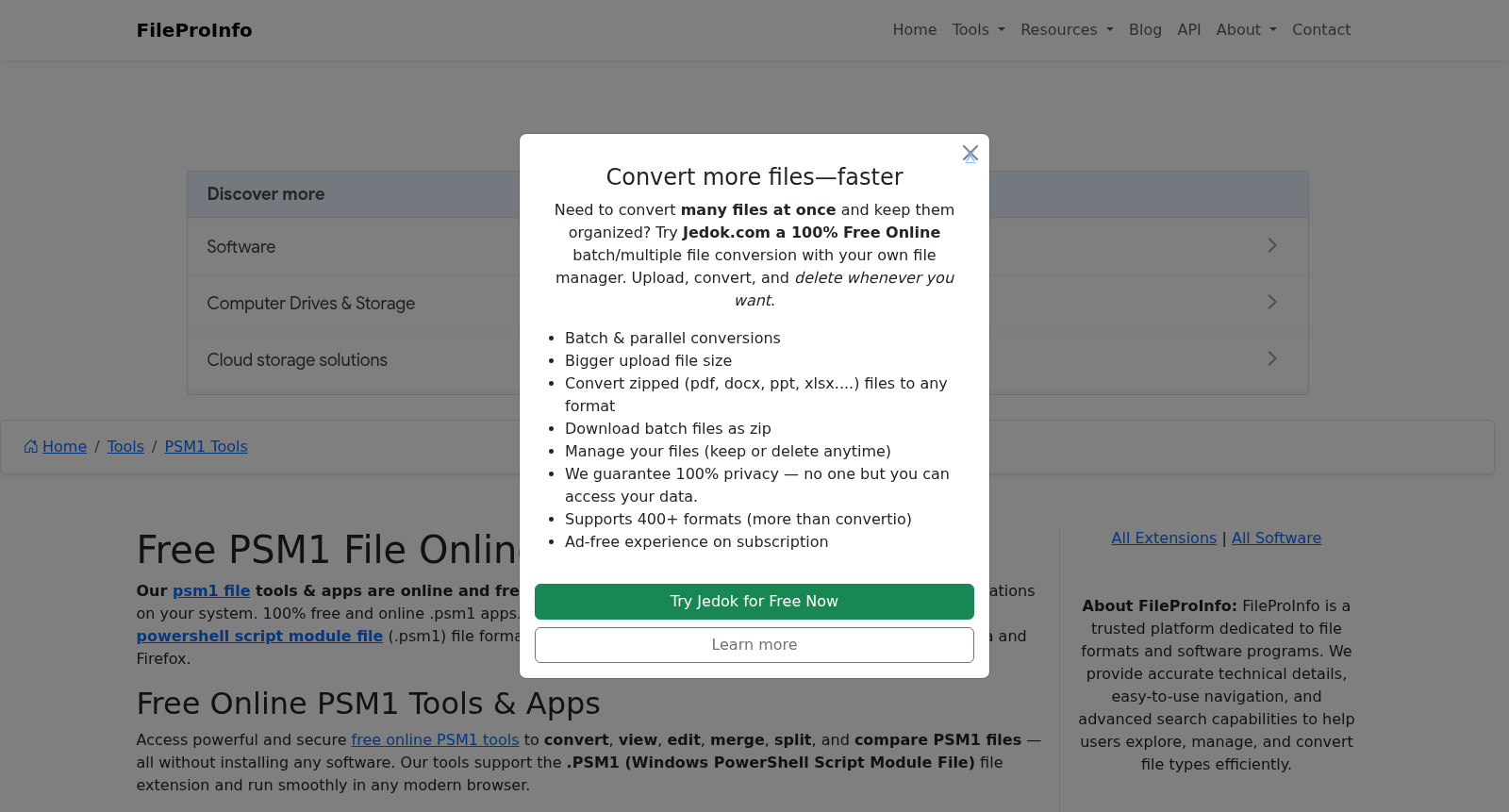
Task: Click 'Bigger upload file size' bullet
Action: click(648, 361)
